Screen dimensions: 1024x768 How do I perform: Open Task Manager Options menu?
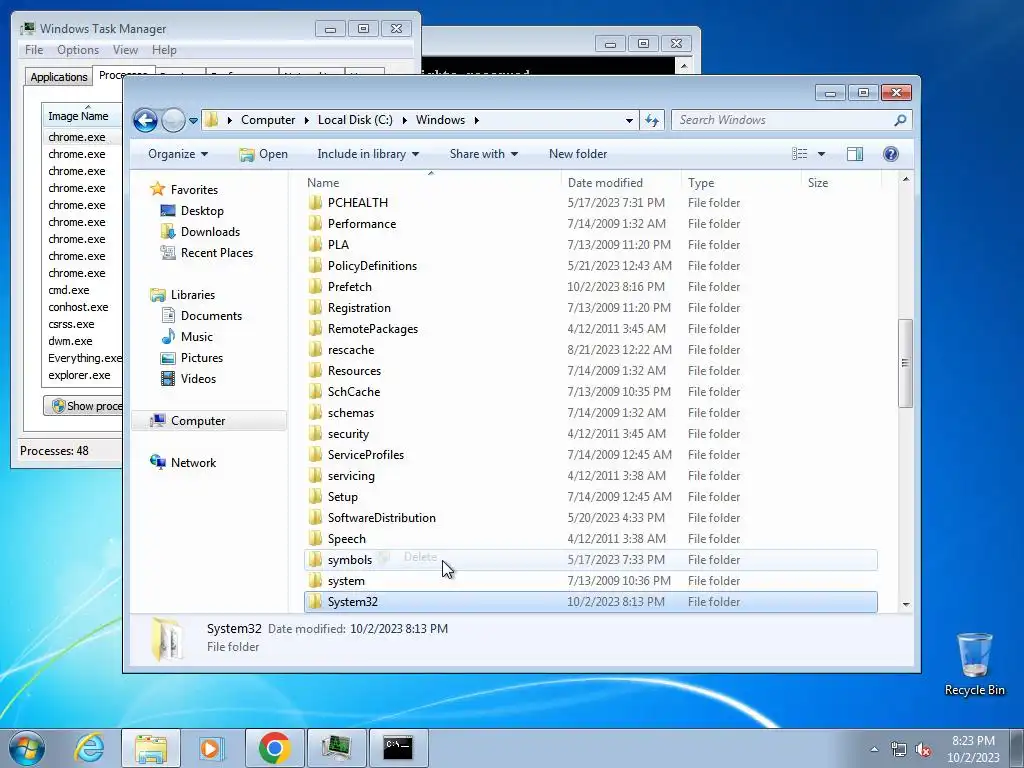[78, 50]
